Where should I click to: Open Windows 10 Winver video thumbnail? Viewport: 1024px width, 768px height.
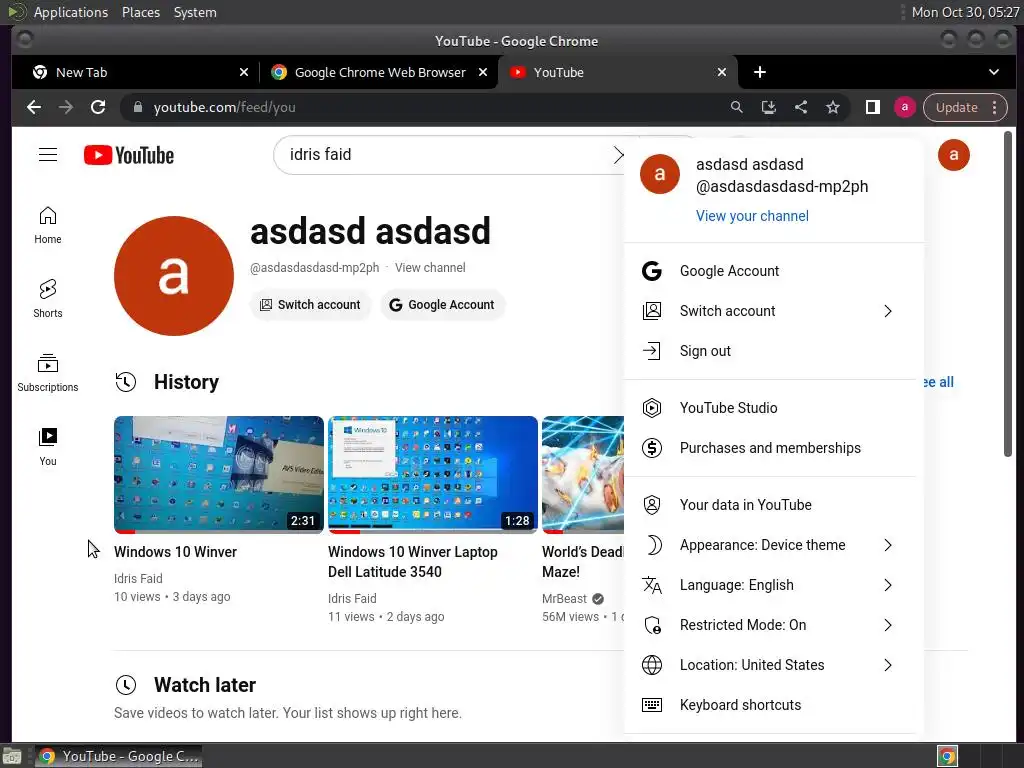coord(219,475)
